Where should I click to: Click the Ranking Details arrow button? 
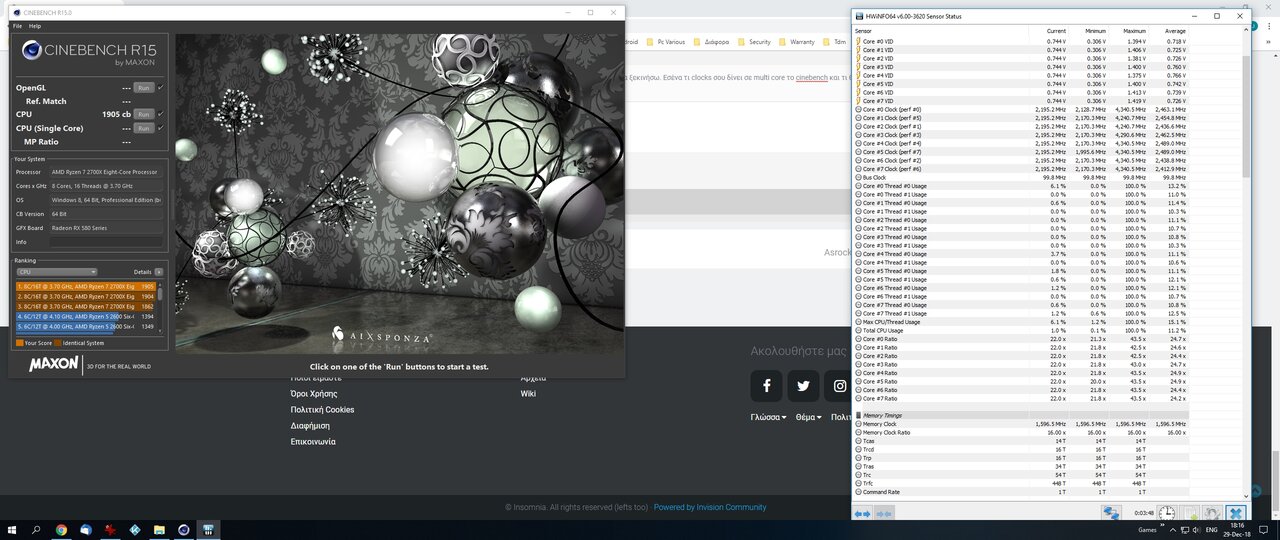158,272
